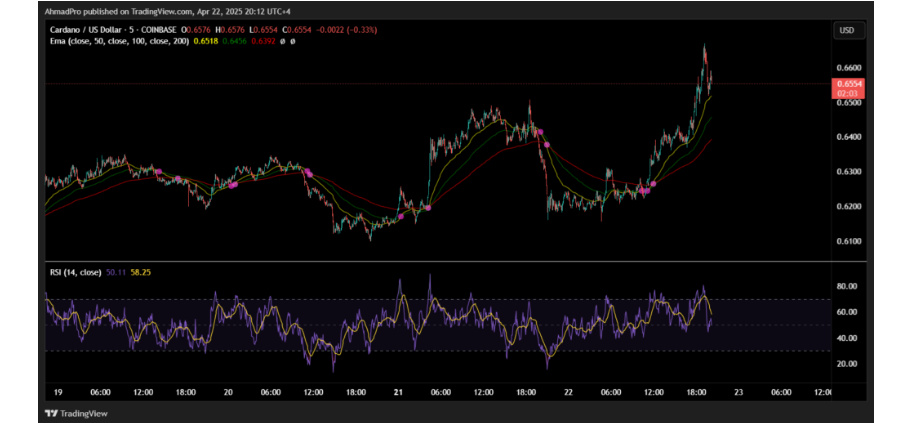This screenshot has width=907, height=423.
Task: Click the 60.00 RSI axis label
Action: 846,312
